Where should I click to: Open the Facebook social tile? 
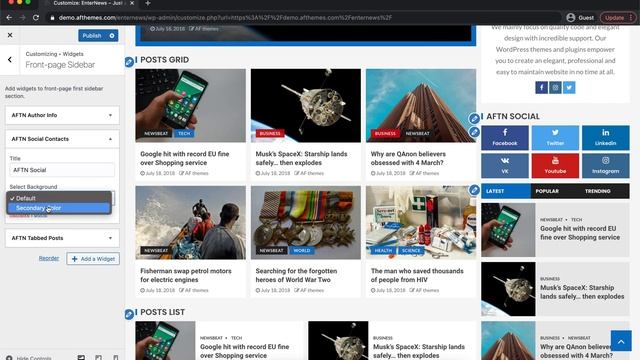[x=505, y=138]
